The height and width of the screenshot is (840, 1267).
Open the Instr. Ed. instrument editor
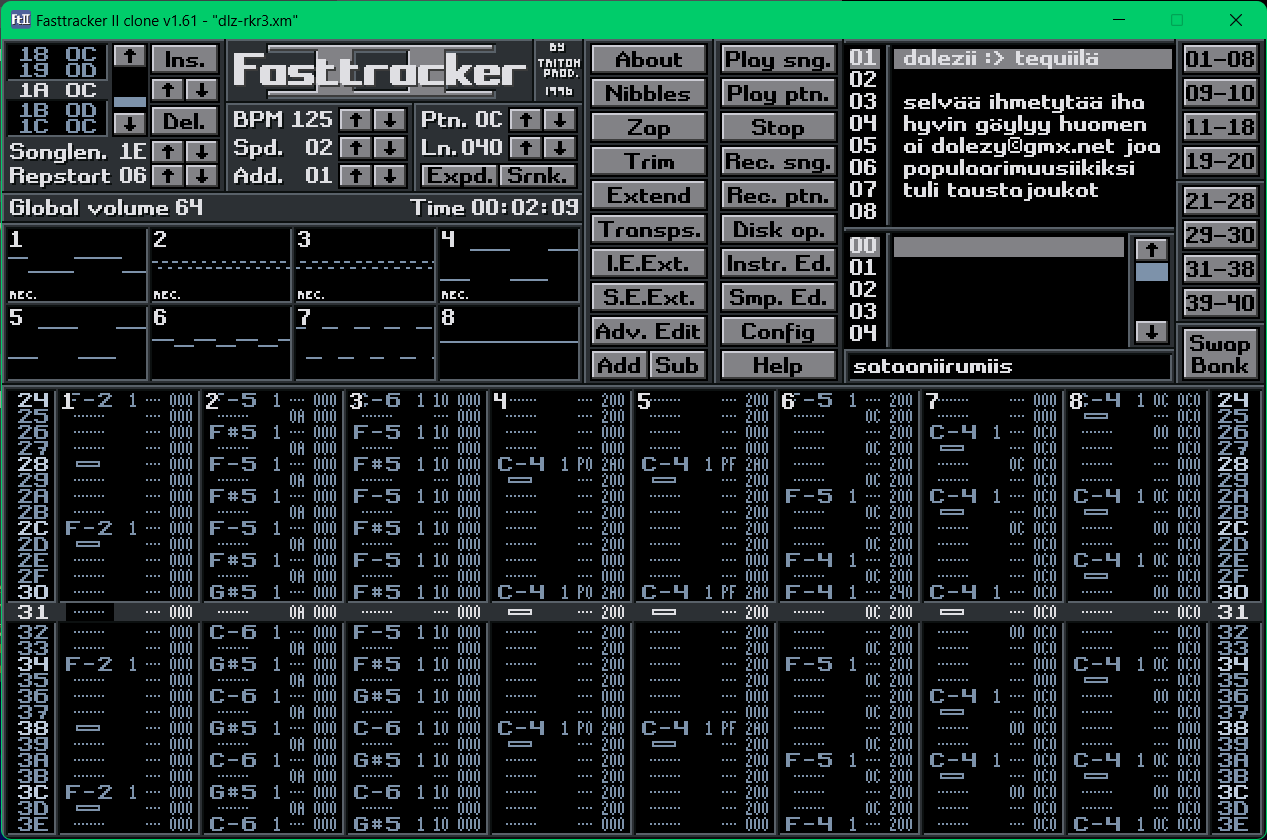pos(778,263)
